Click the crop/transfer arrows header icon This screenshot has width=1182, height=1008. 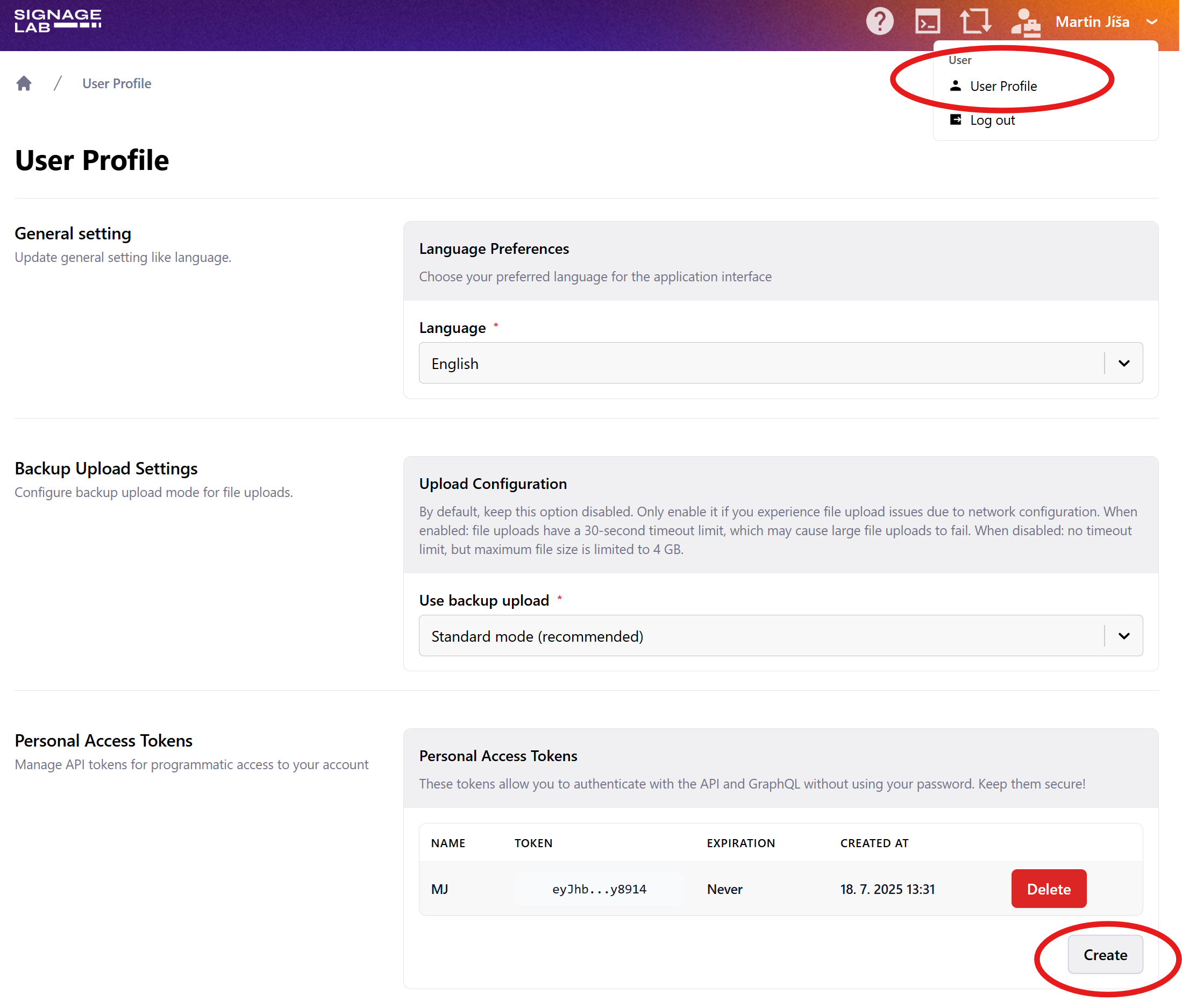[975, 22]
